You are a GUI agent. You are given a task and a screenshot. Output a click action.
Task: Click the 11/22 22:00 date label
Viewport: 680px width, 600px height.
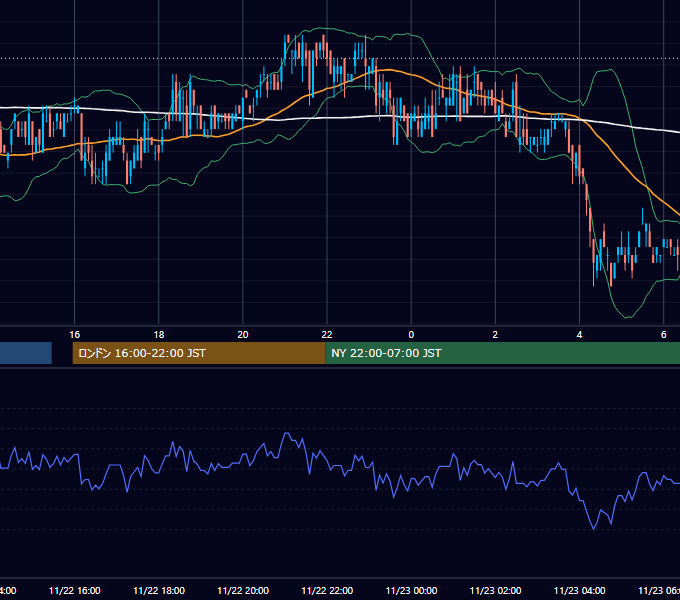click(327, 590)
